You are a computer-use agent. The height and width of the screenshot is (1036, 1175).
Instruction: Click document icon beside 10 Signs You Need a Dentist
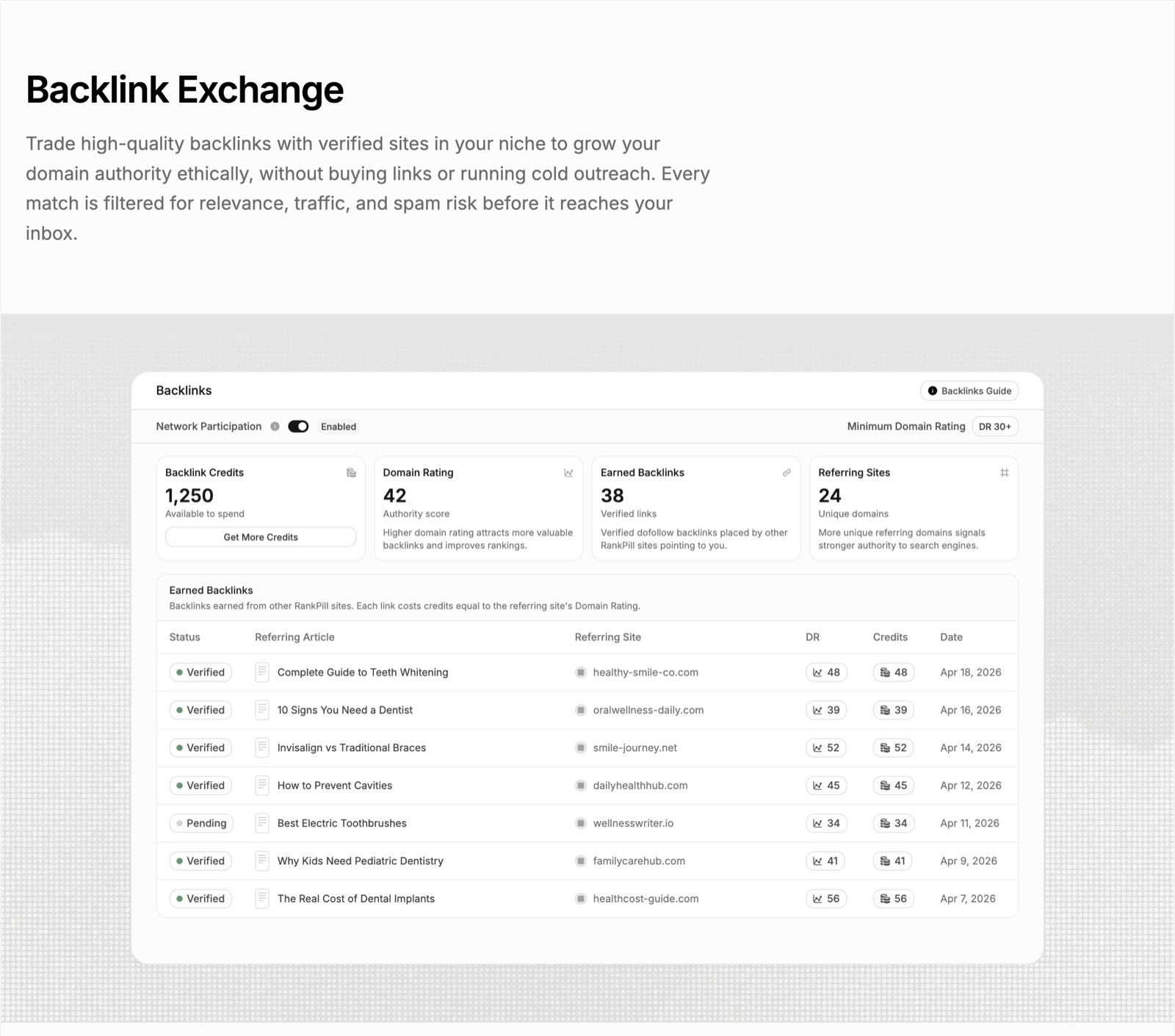coord(261,710)
